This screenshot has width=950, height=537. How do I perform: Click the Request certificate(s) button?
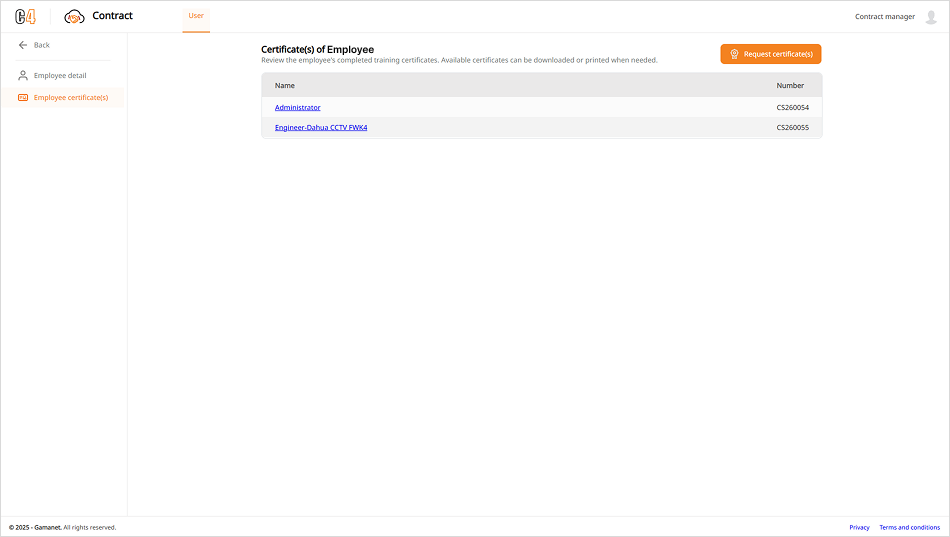(771, 54)
